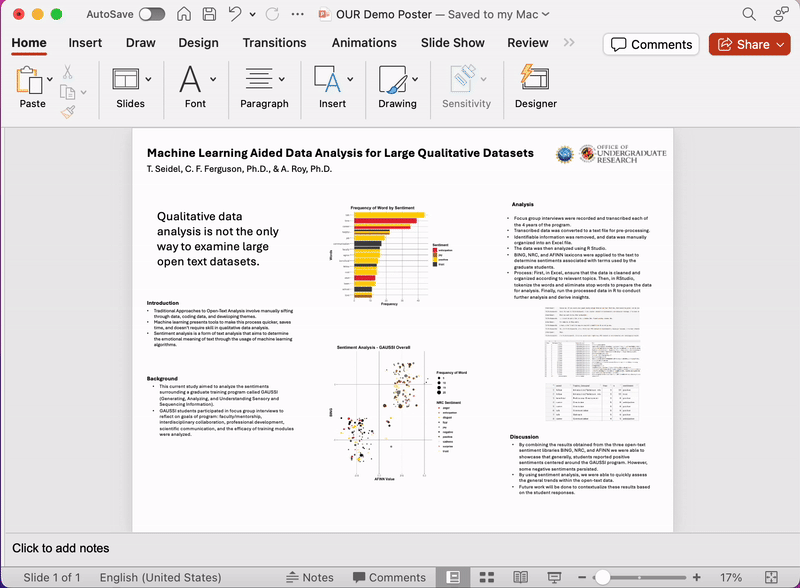Click the Share button

click(x=749, y=44)
